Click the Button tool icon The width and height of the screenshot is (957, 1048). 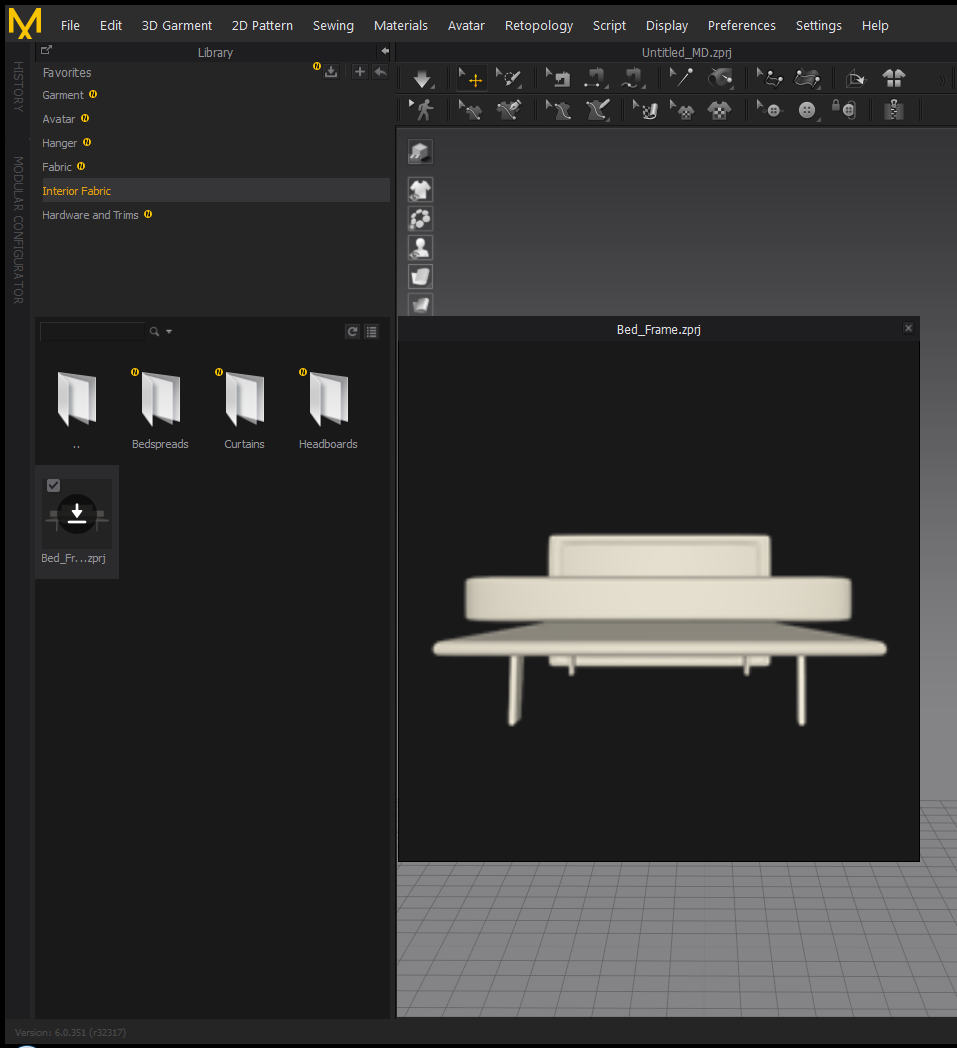coord(807,110)
